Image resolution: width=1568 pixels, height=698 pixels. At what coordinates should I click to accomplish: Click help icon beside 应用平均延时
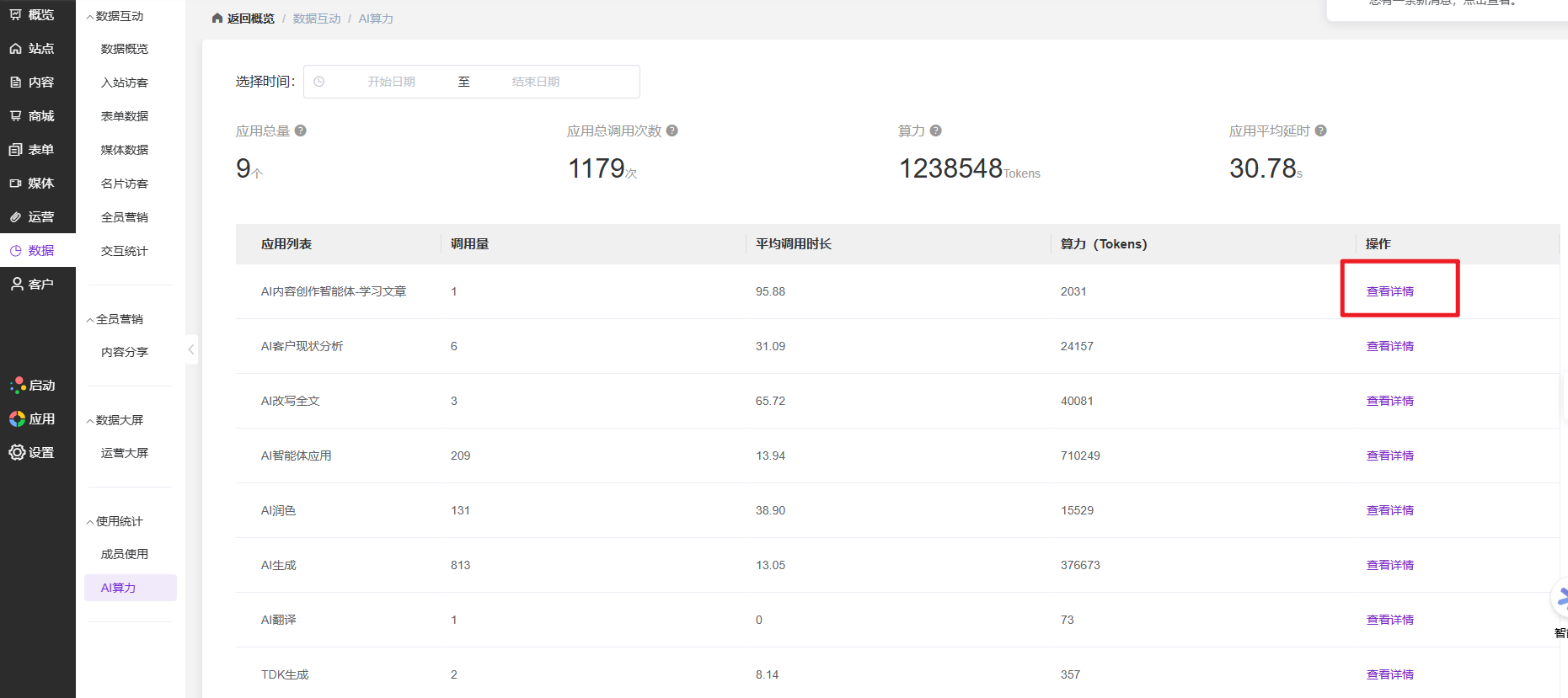coord(1321,131)
